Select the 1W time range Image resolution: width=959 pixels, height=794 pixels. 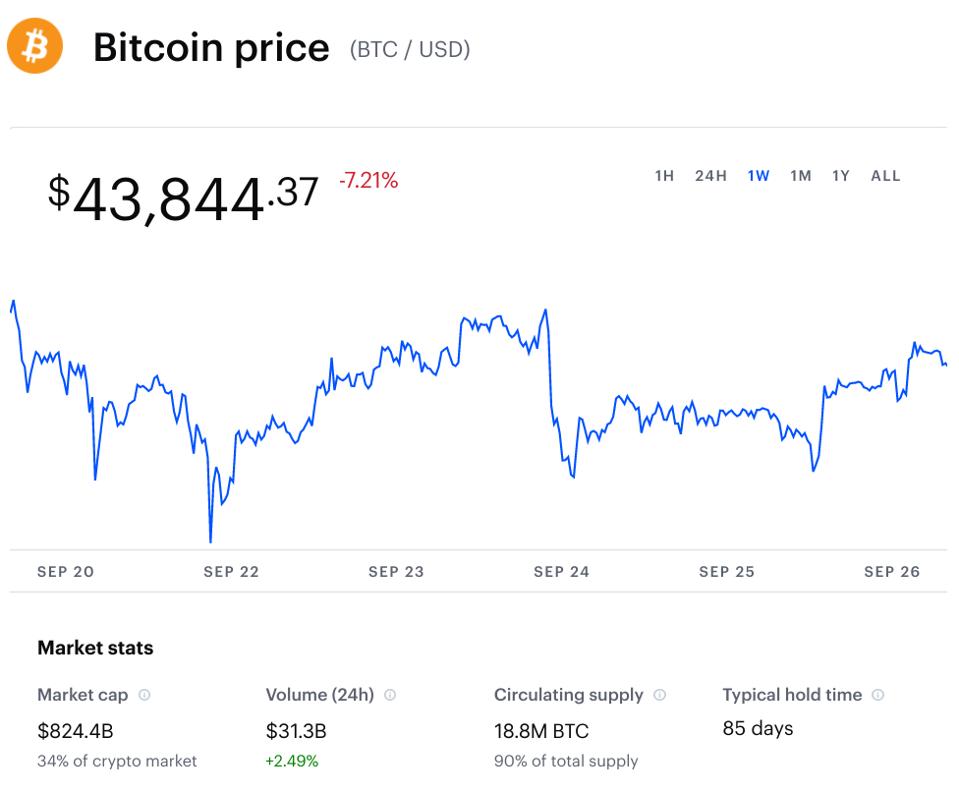(758, 176)
